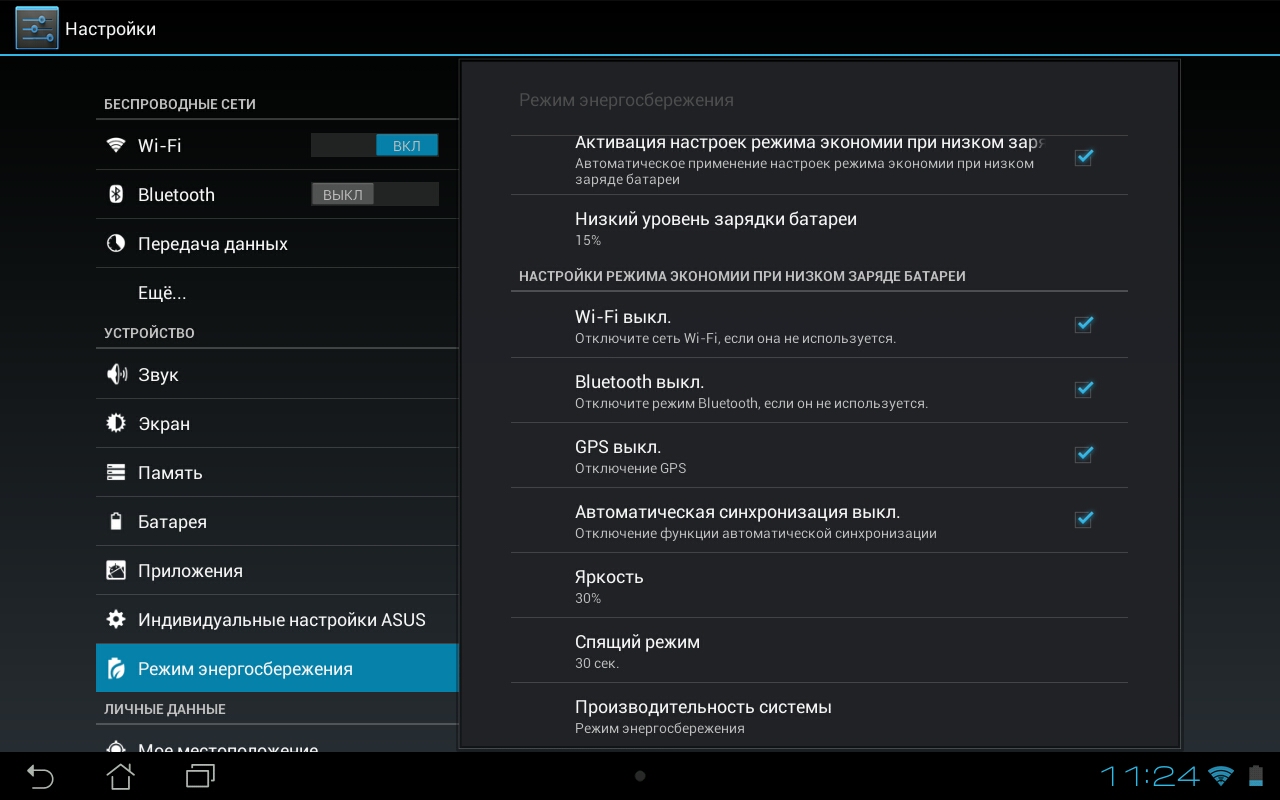Click the Wi-Fi signal icon in sidebar
1280x800 pixels.
click(x=116, y=145)
